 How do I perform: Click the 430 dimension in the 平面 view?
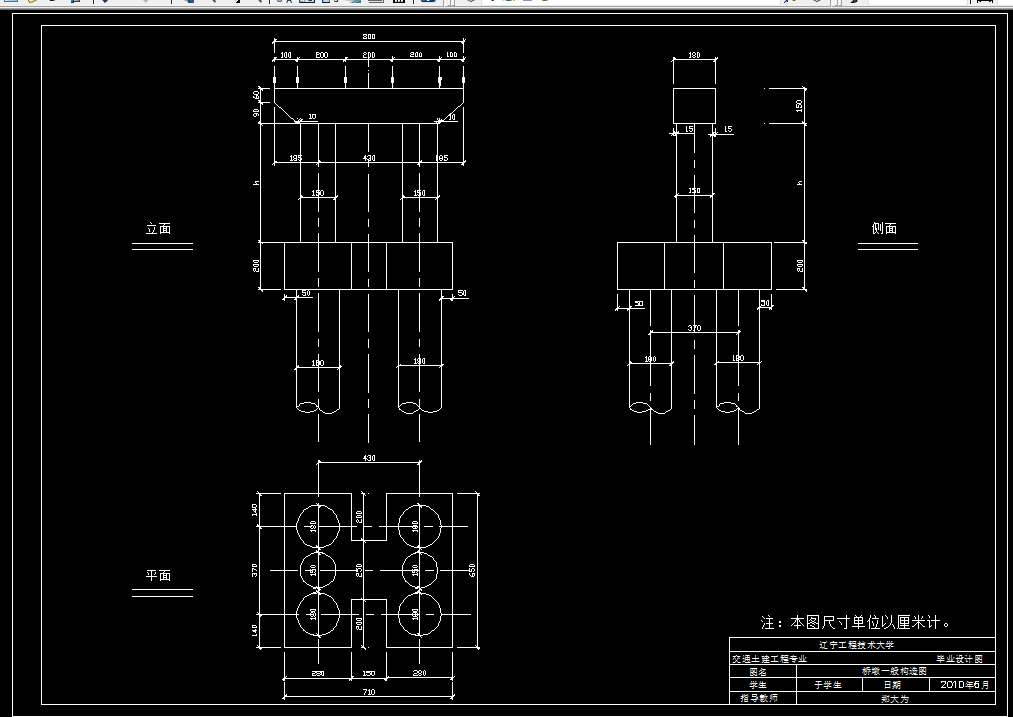pyautogui.click(x=369, y=458)
